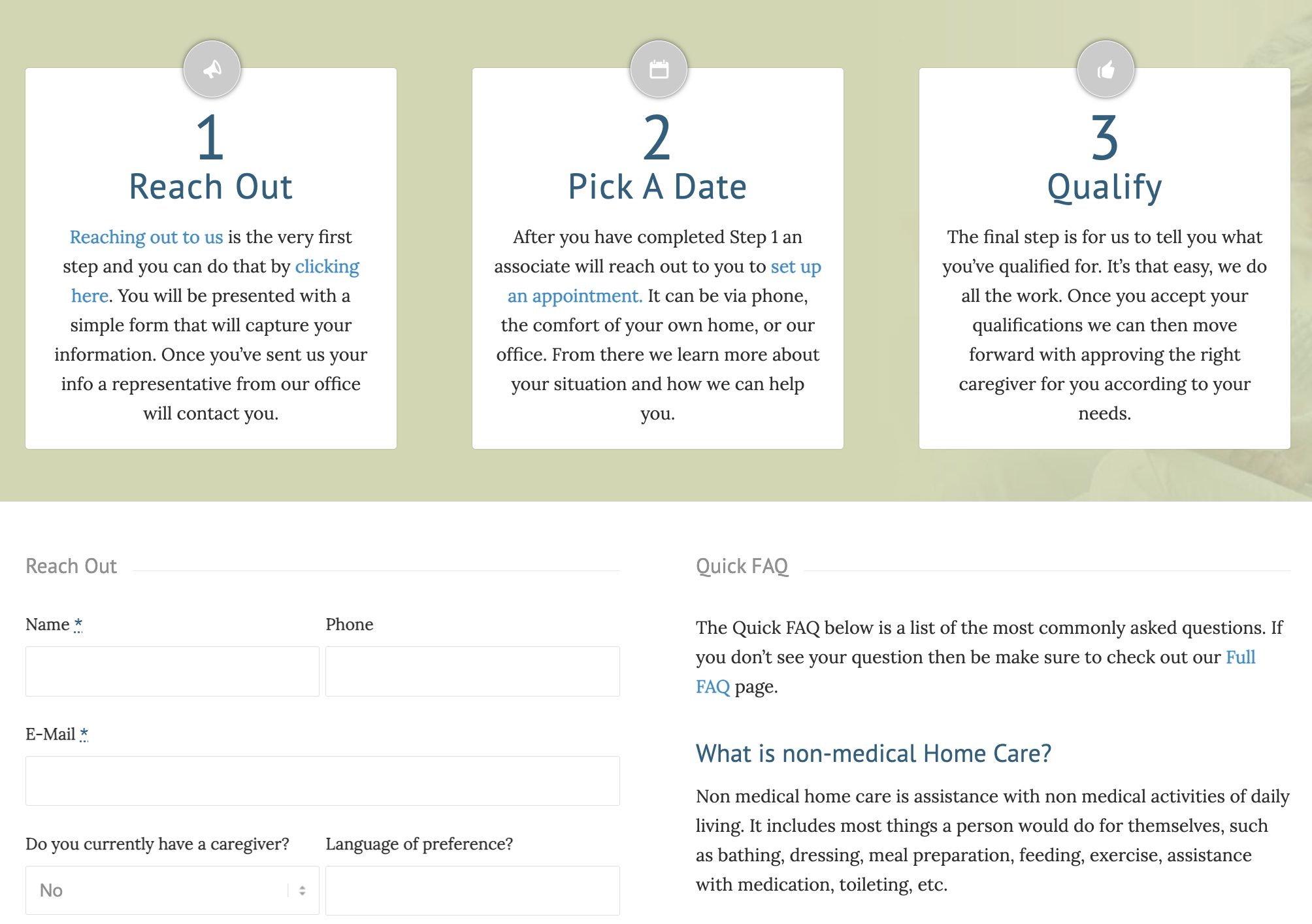Click the E-Mail required asterisk

pyautogui.click(x=84, y=734)
